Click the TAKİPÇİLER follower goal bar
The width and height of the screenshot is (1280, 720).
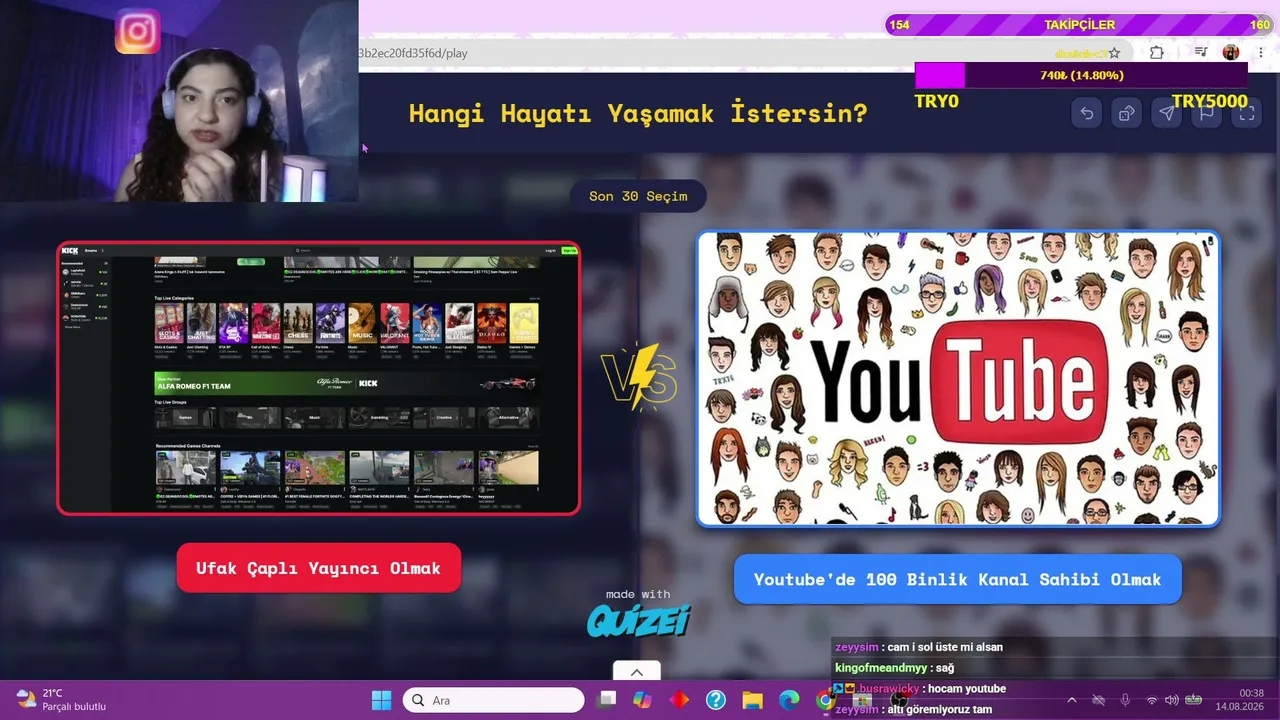[1080, 25]
